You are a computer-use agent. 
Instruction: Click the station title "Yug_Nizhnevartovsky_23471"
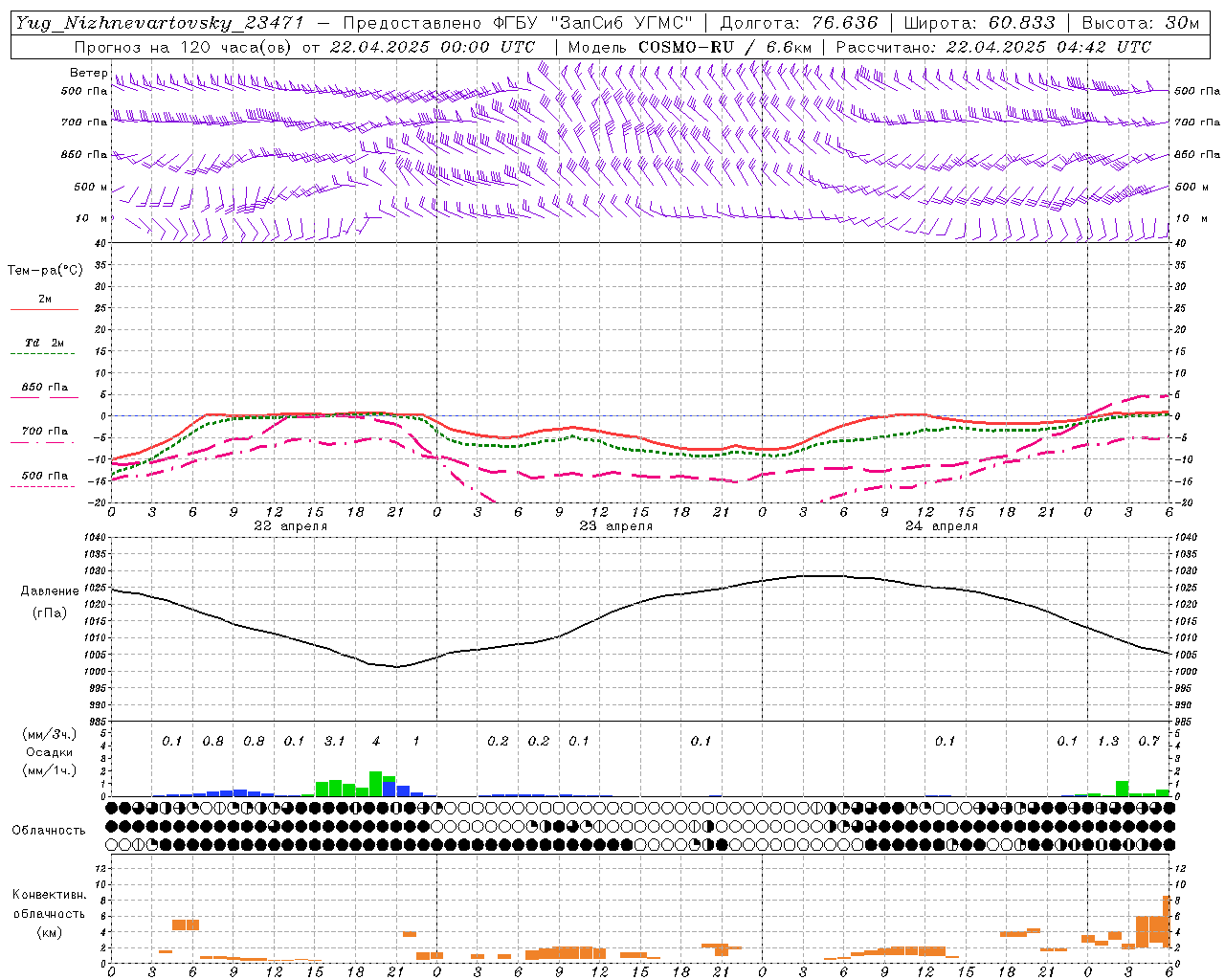coord(159,23)
